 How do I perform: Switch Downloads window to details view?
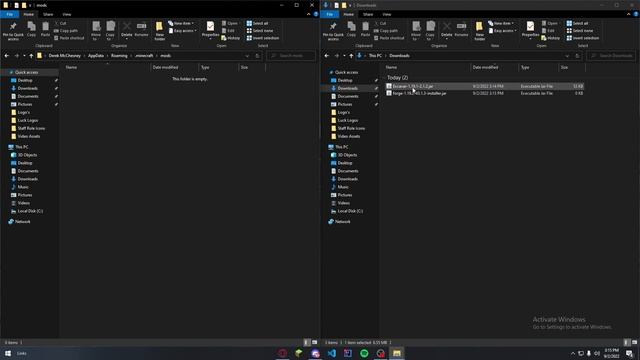point(627,342)
